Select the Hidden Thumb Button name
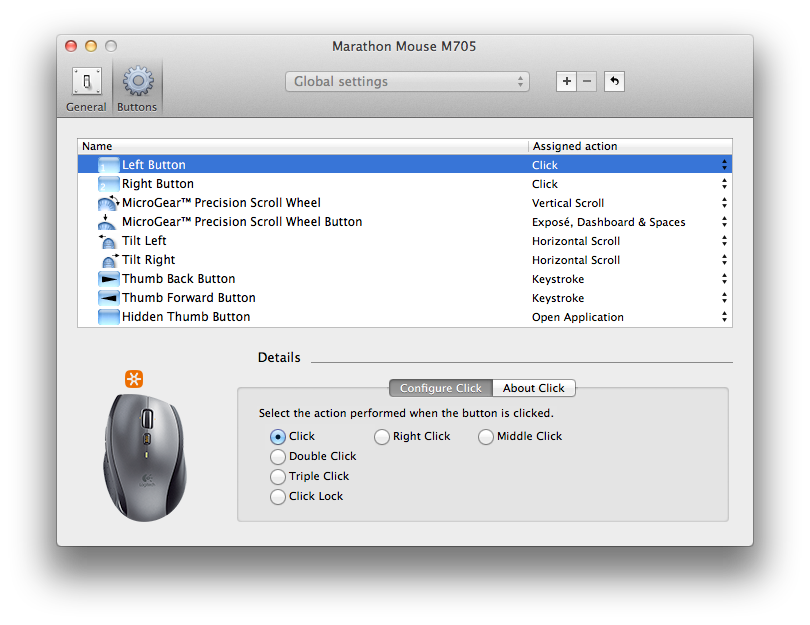The width and height of the screenshot is (810, 625). 186,317
